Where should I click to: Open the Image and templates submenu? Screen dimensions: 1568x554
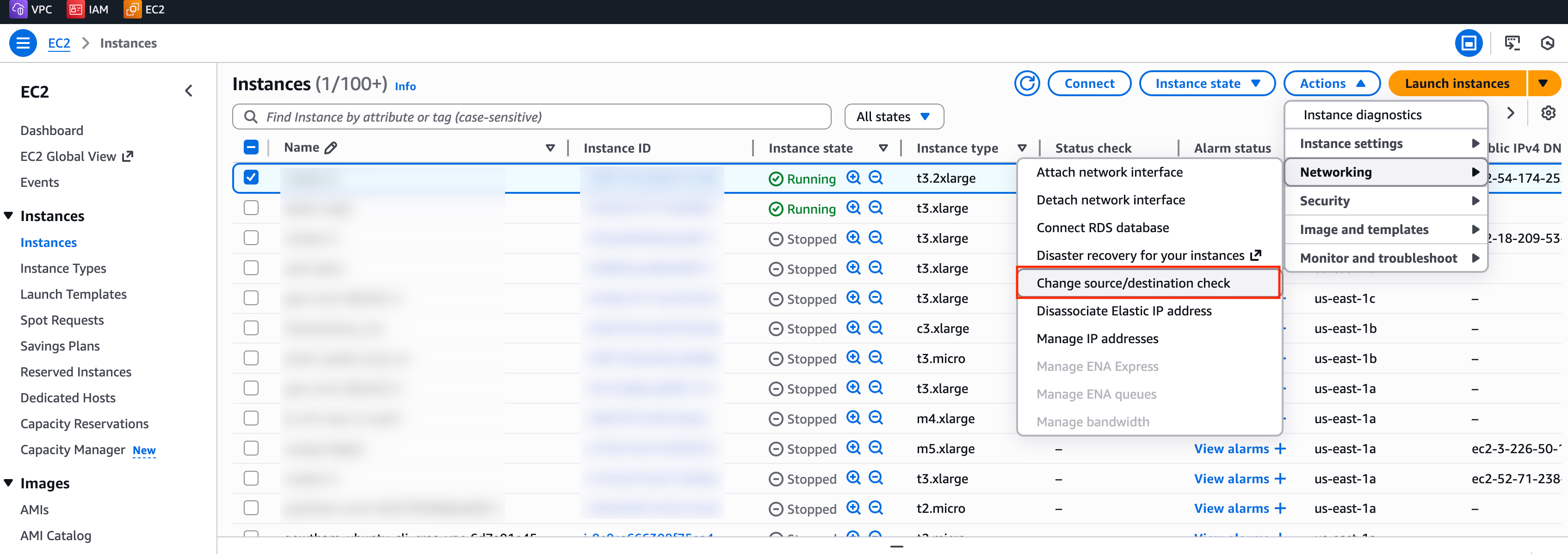click(x=1364, y=229)
